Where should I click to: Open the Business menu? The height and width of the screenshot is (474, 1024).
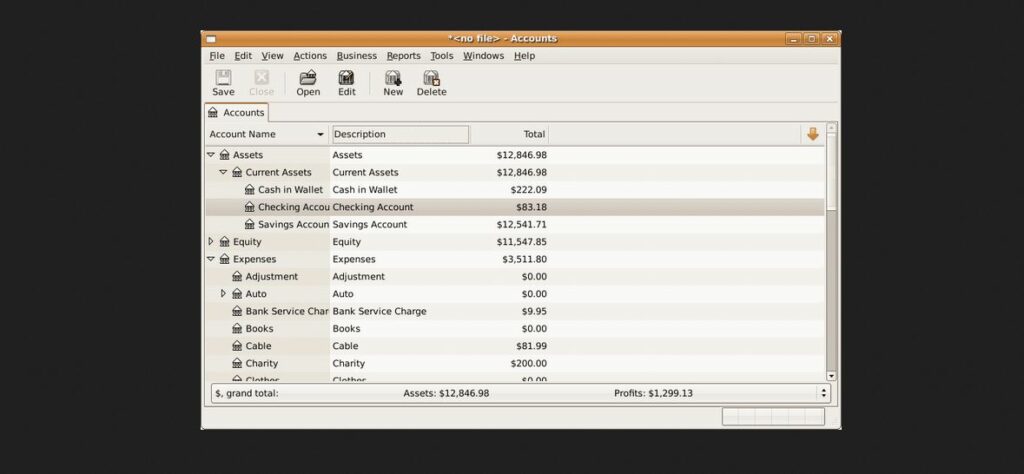(x=357, y=56)
